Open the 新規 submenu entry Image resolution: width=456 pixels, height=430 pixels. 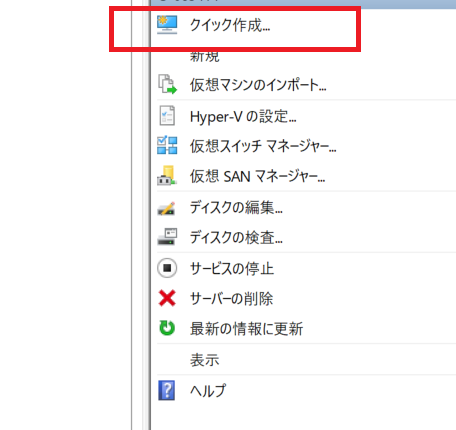(x=205, y=56)
